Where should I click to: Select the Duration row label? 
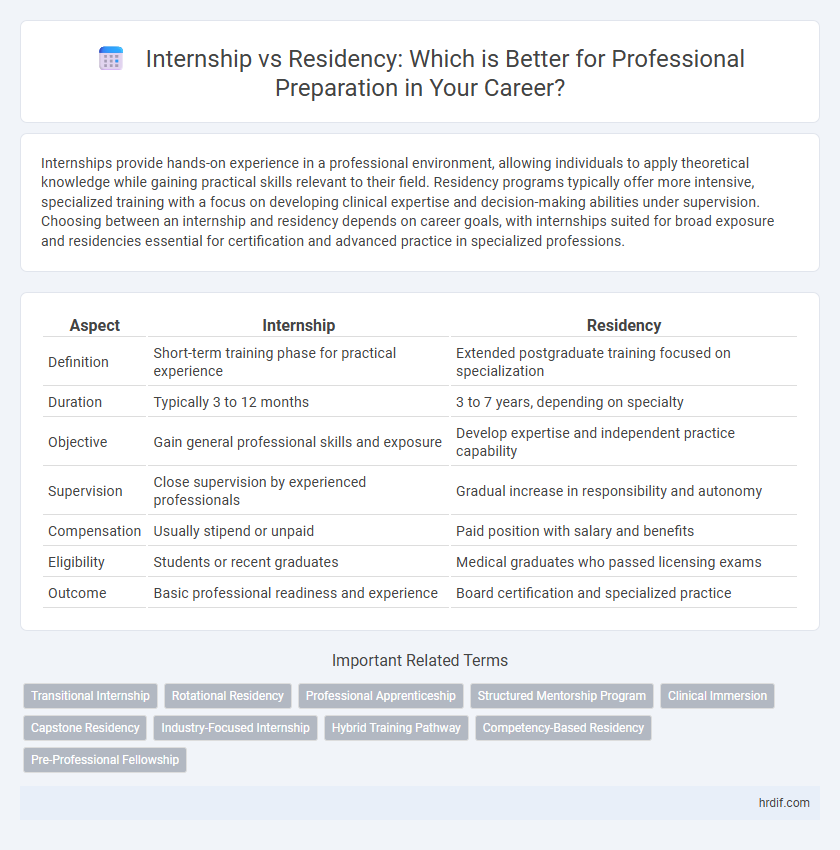tap(75, 402)
